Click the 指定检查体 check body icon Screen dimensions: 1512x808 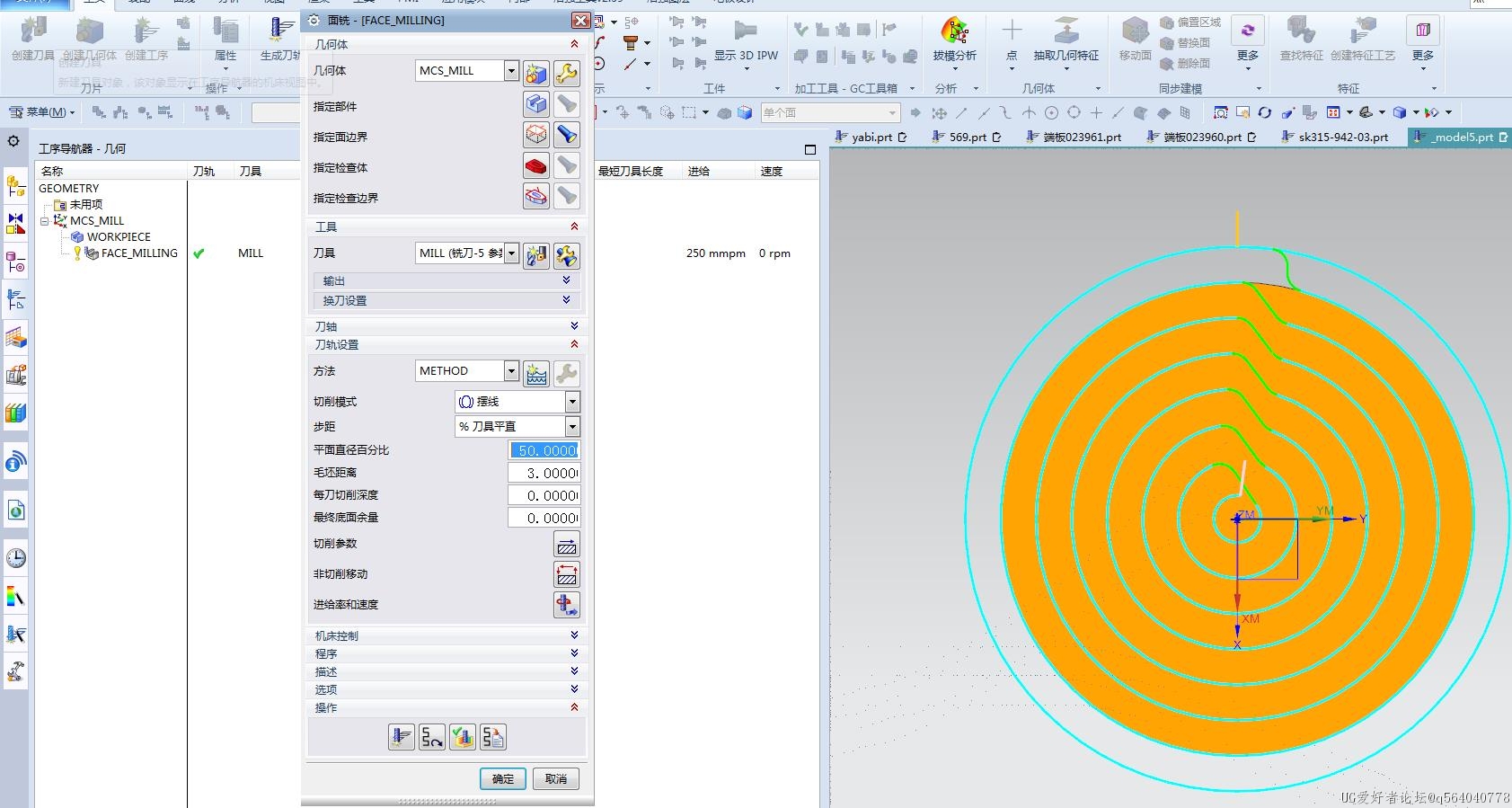(x=536, y=165)
